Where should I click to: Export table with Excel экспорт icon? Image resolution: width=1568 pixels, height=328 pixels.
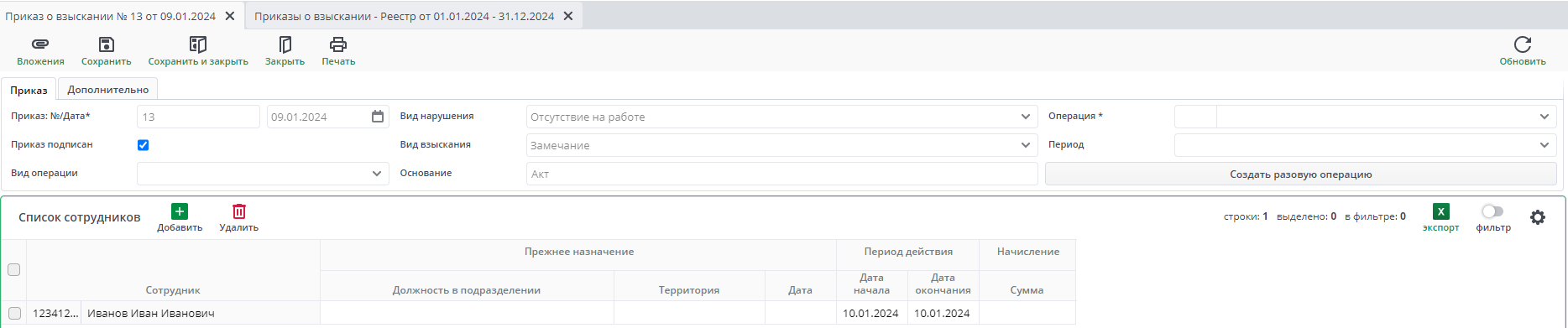[1440, 211]
